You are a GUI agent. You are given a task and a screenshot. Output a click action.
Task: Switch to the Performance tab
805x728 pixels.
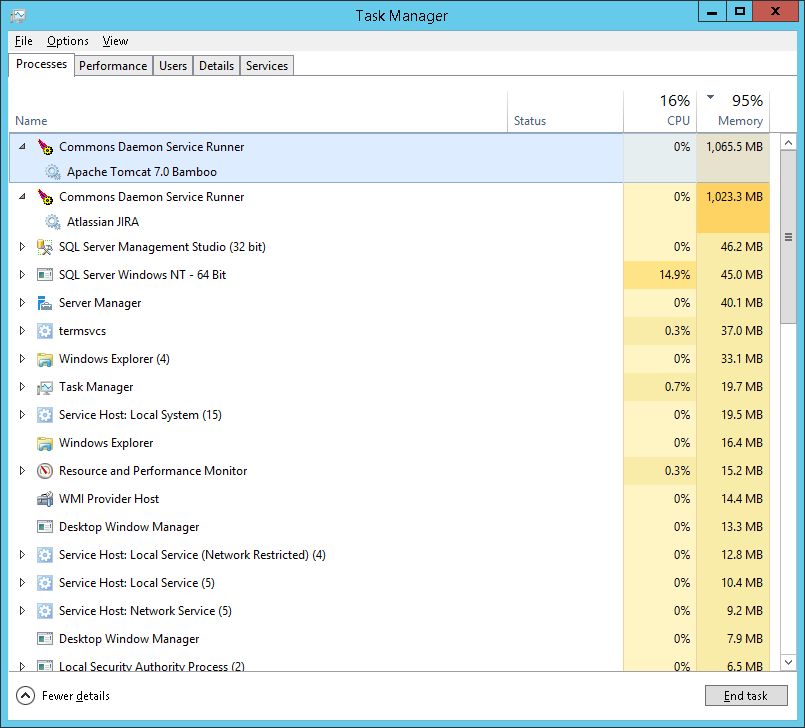pyautogui.click(x=113, y=65)
